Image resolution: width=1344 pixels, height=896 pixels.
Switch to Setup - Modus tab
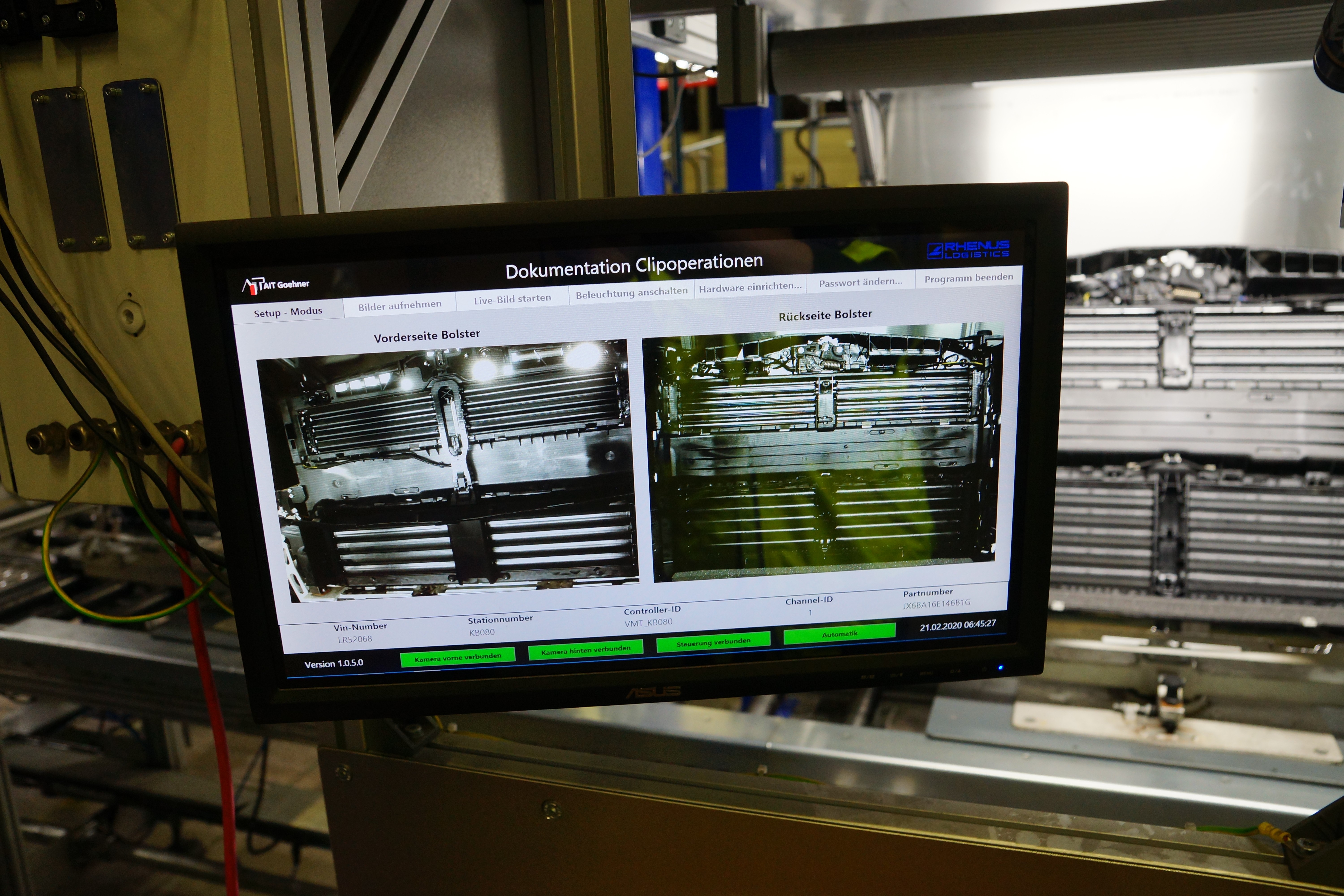(x=288, y=312)
